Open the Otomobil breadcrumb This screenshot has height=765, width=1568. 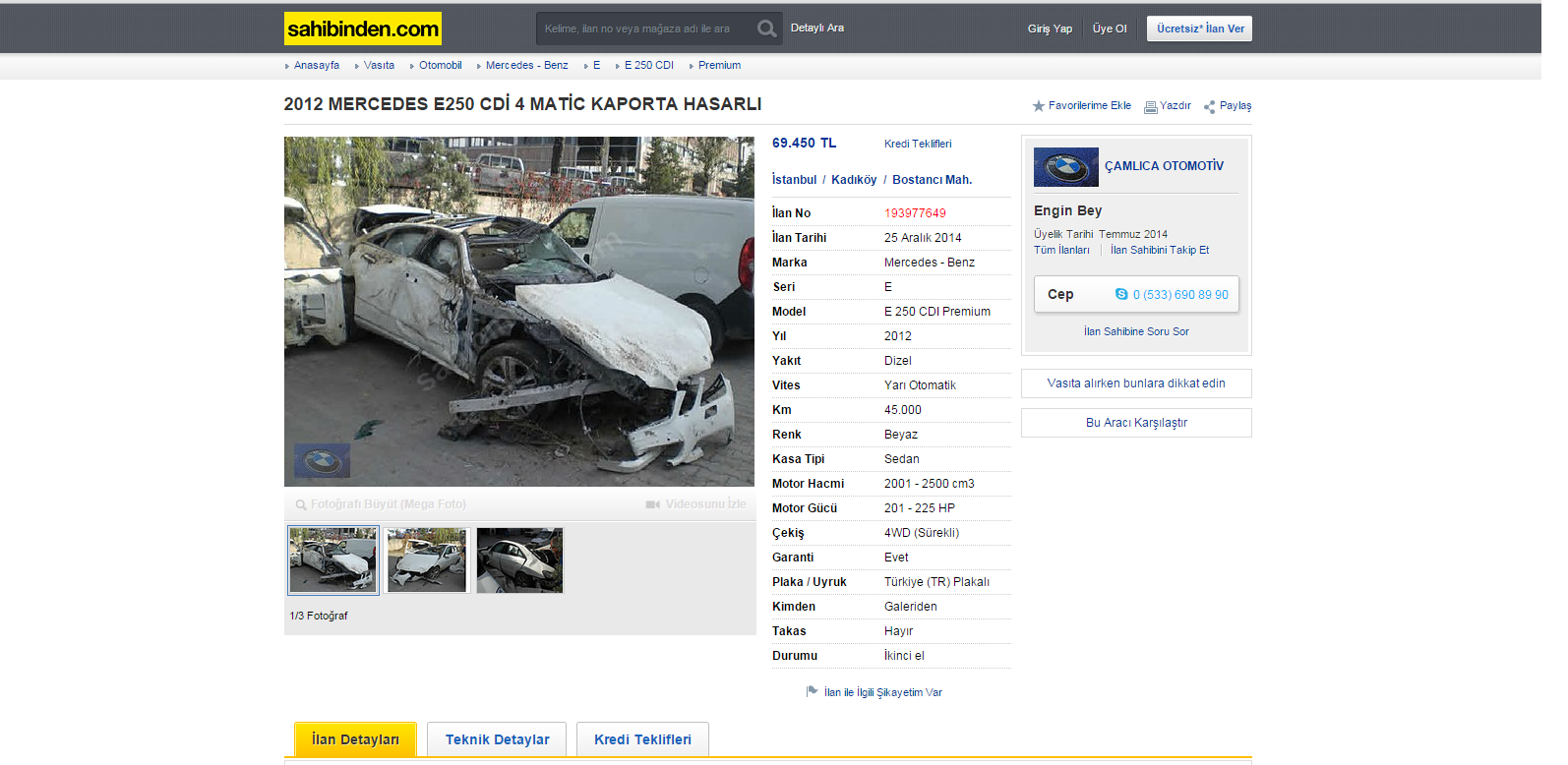[x=440, y=65]
